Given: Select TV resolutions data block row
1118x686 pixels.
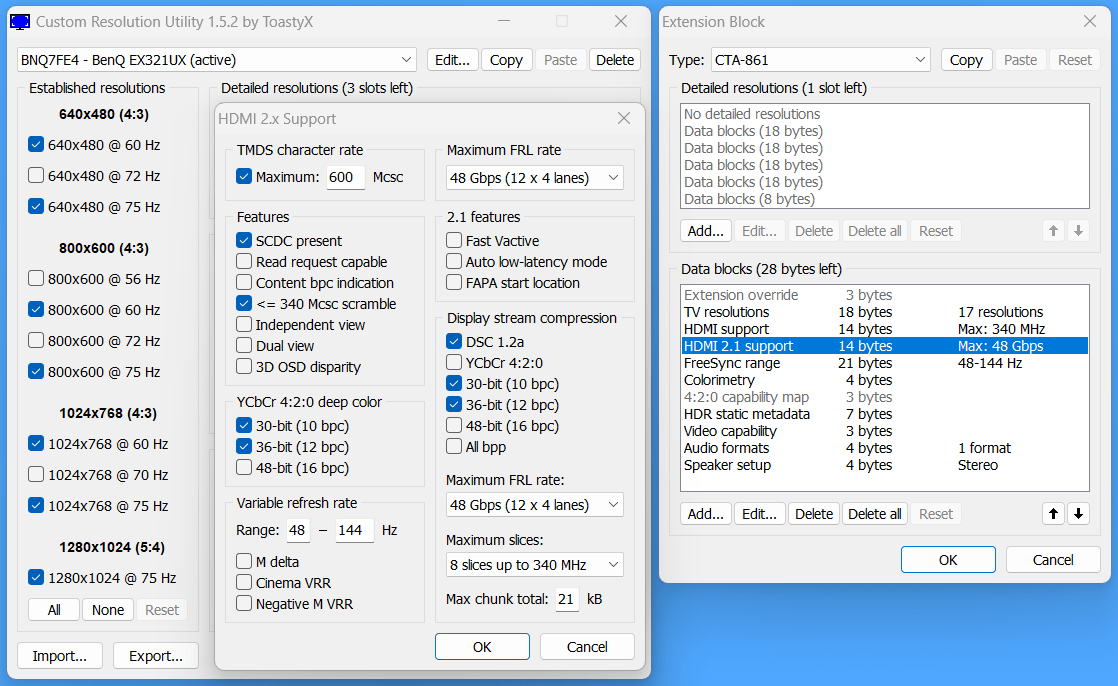Looking at the screenshot, I should (885, 312).
